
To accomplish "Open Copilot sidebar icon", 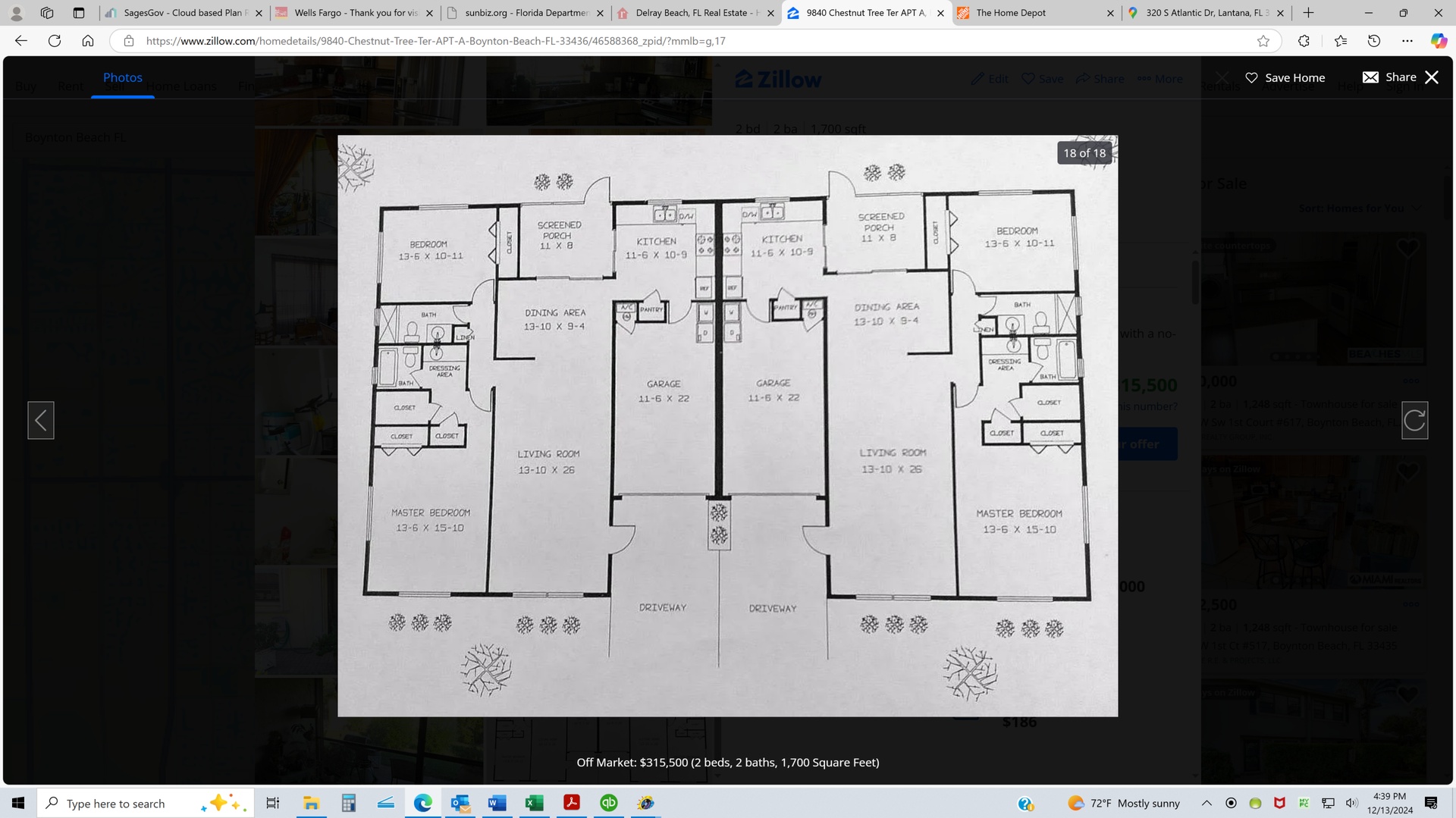I will coord(1439,41).
